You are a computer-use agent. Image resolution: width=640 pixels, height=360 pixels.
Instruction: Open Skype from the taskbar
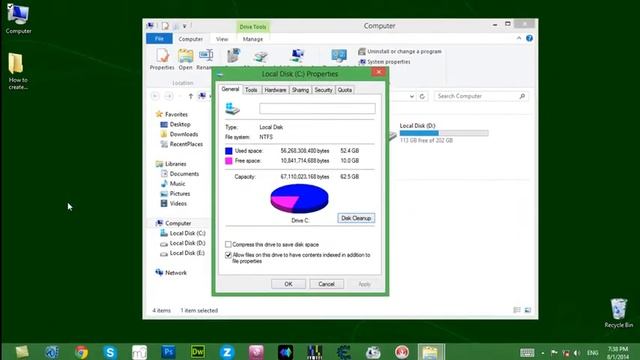point(110,351)
